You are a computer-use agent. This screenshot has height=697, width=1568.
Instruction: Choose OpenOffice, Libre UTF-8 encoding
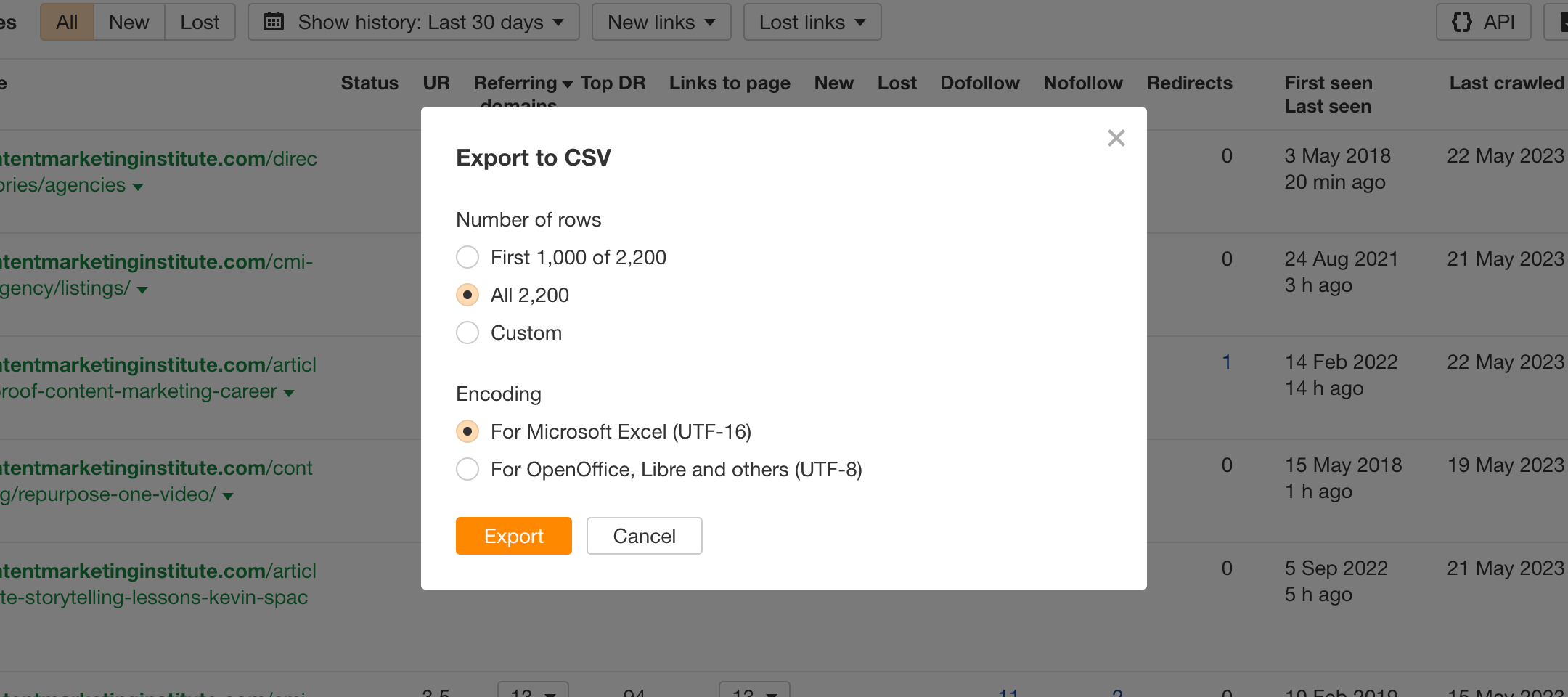[x=467, y=469]
